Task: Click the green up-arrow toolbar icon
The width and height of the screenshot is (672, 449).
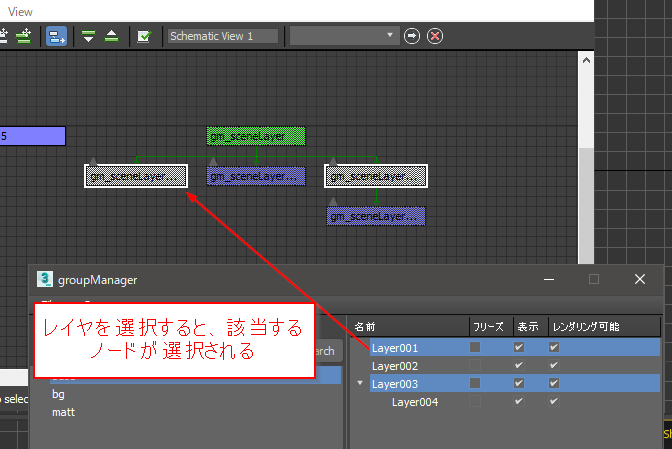Action: click(x=112, y=36)
